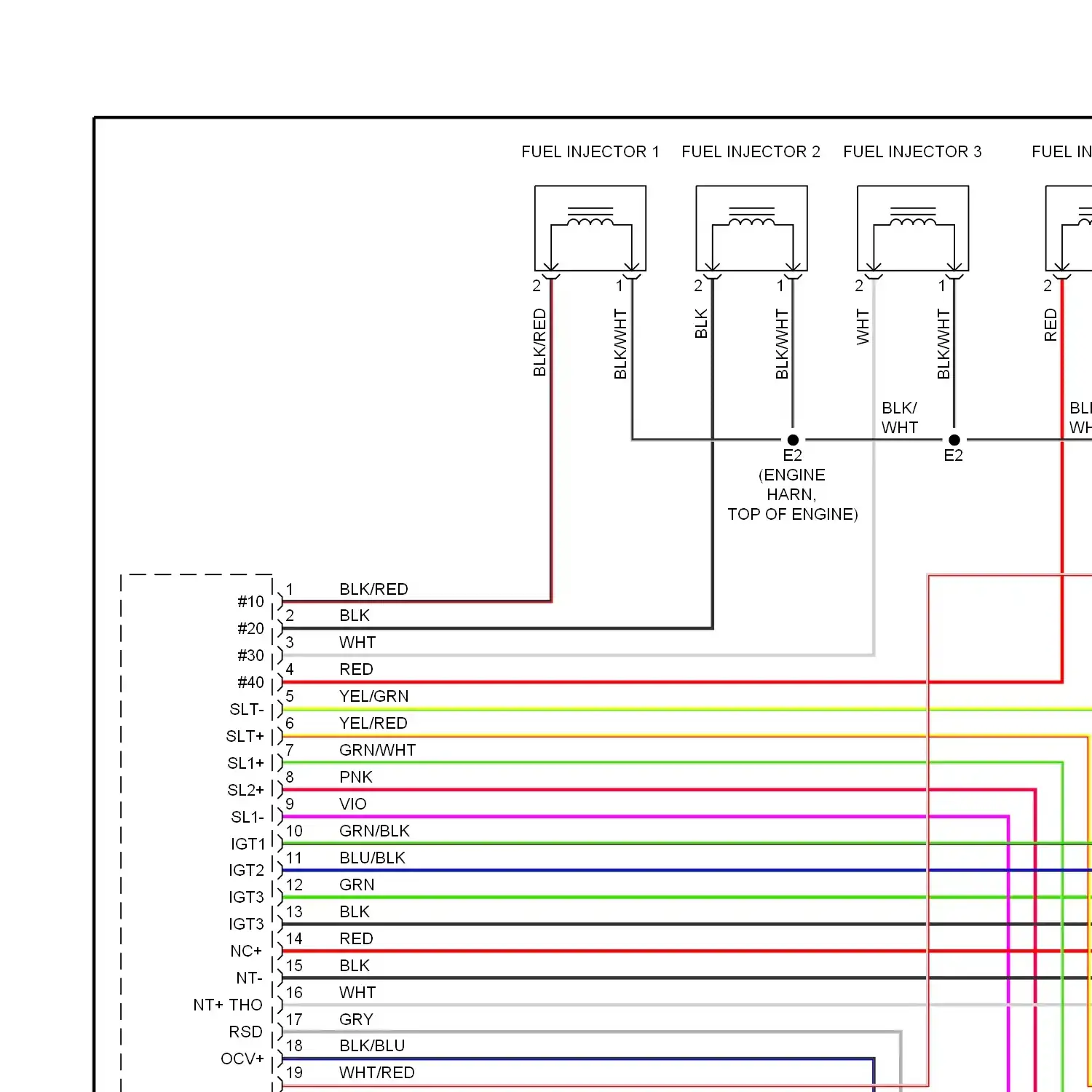The width and height of the screenshot is (1092, 1092).
Task: Click the vertical WHT label under Injector 3
Action: (863, 326)
